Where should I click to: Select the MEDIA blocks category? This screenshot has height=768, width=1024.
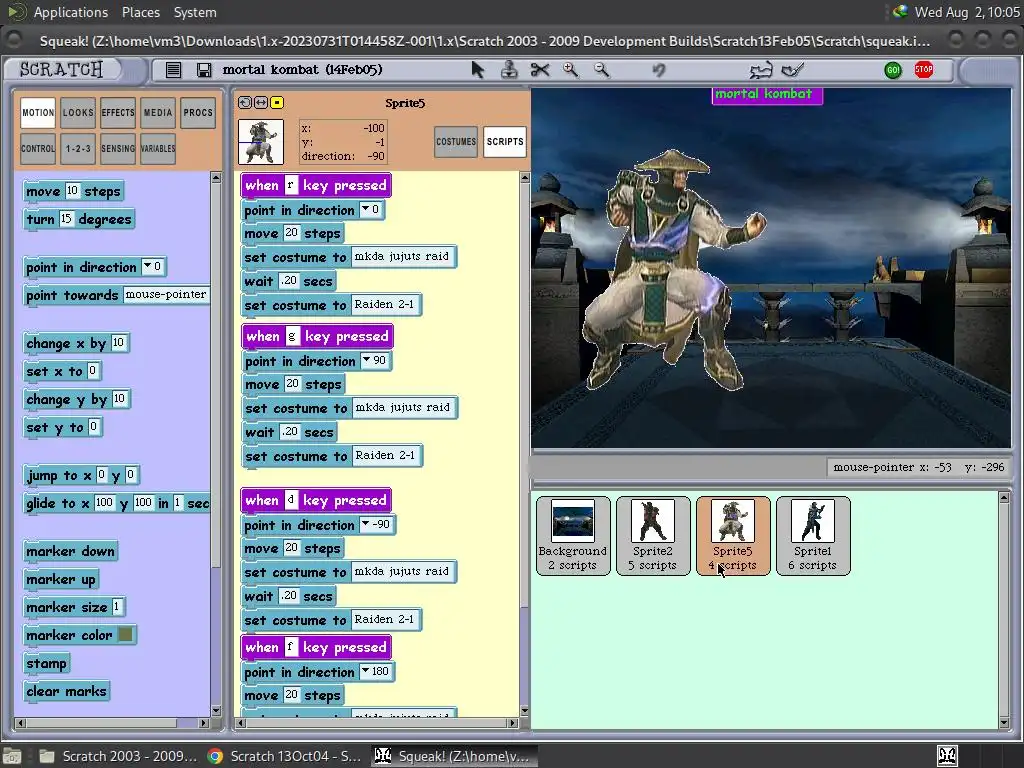pos(158,112)
